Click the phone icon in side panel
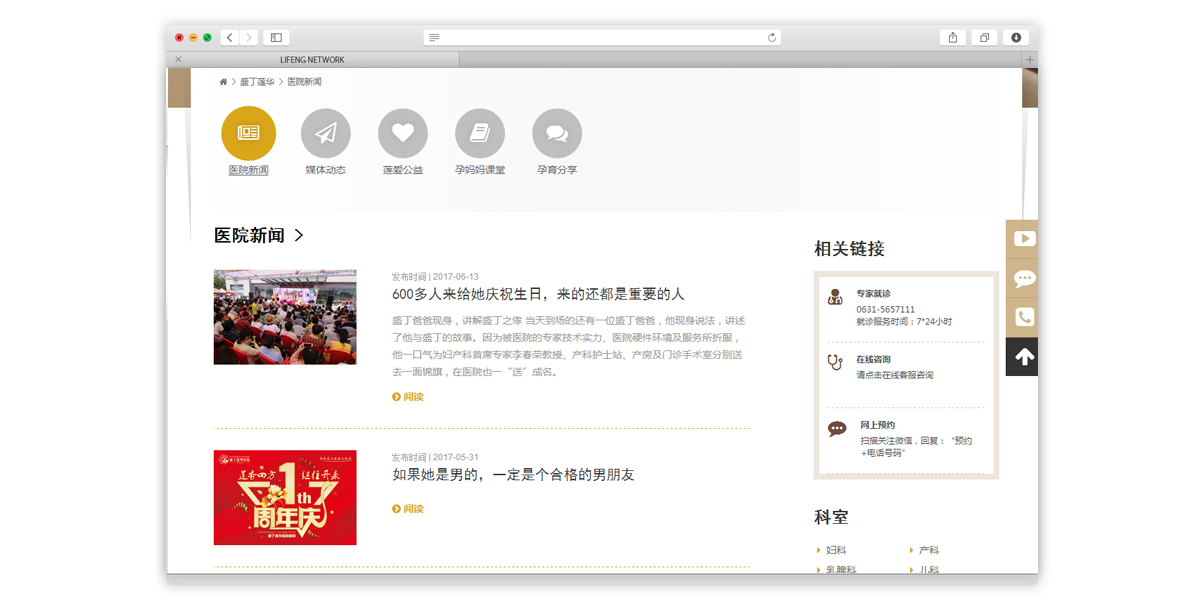Screen dimensions: 1190x615 pyautogui.click(x=1024, y=317)
